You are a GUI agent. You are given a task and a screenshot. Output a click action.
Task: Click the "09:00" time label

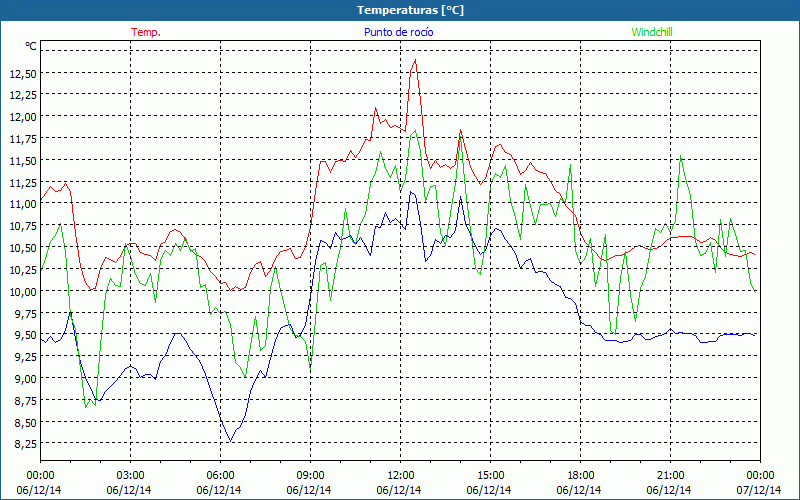click(310, 476)
